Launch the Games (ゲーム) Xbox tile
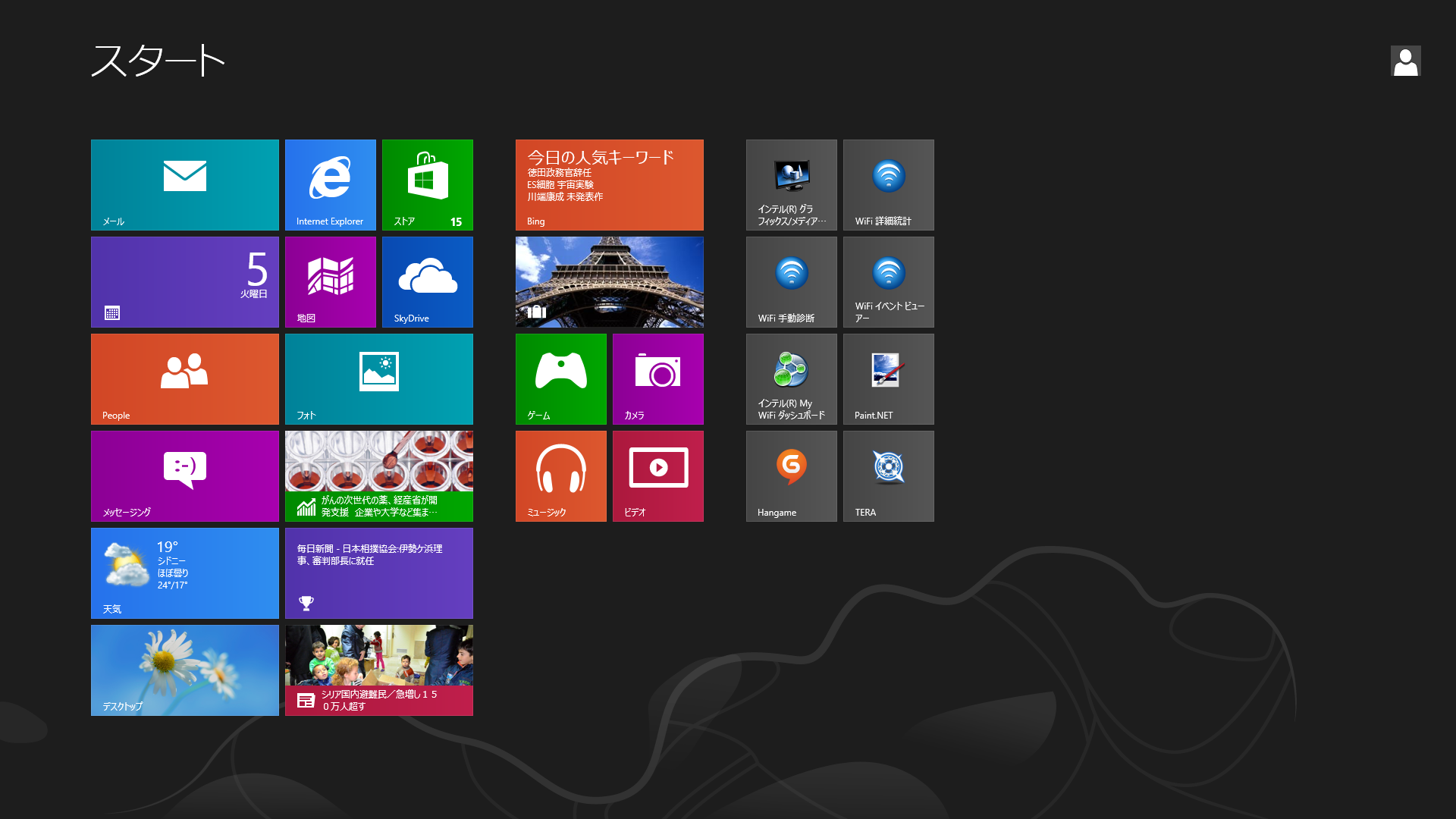1456x819 pixels. tap(560, 378)
